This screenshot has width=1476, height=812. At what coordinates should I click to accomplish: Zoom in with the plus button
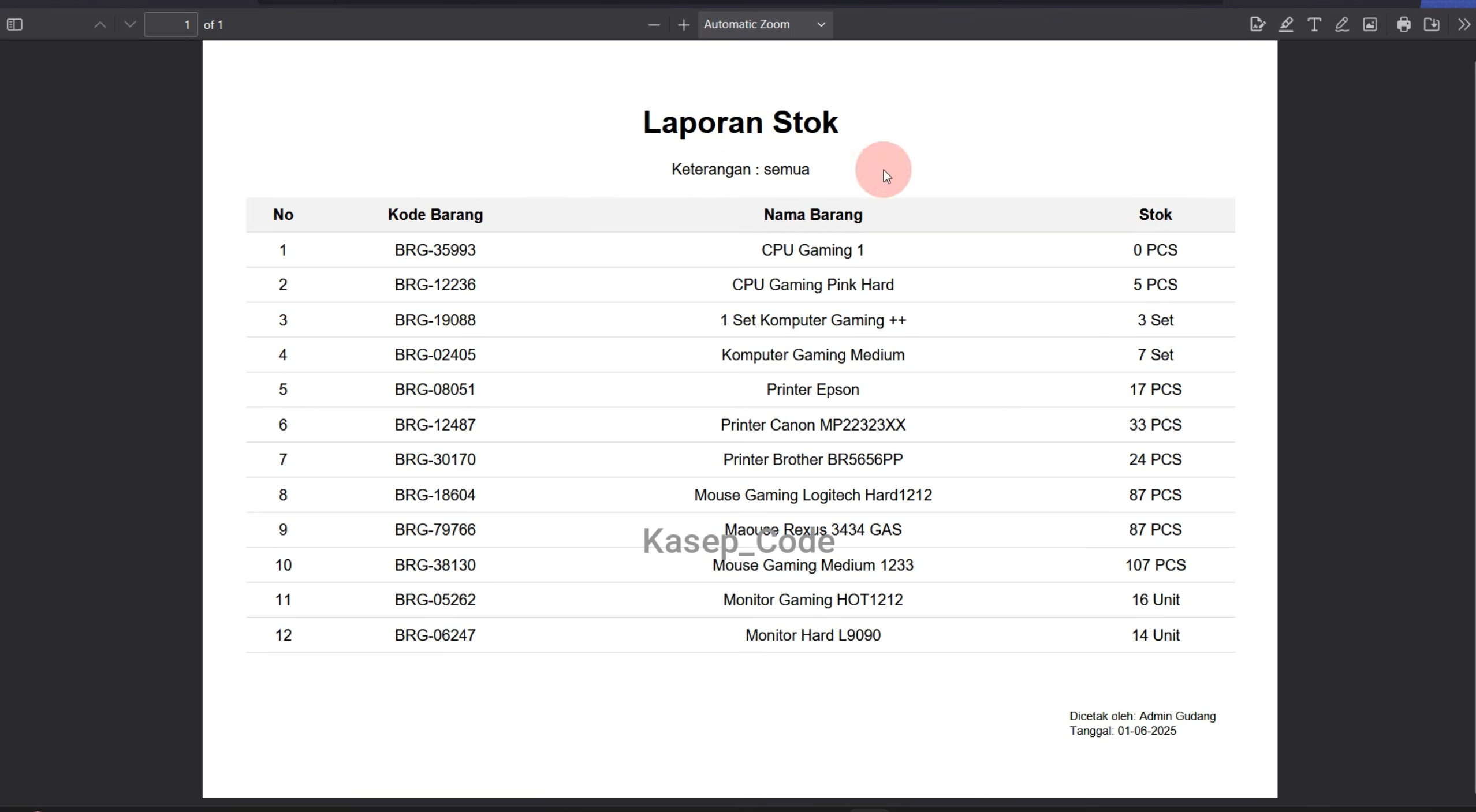(x=684, y=25)
